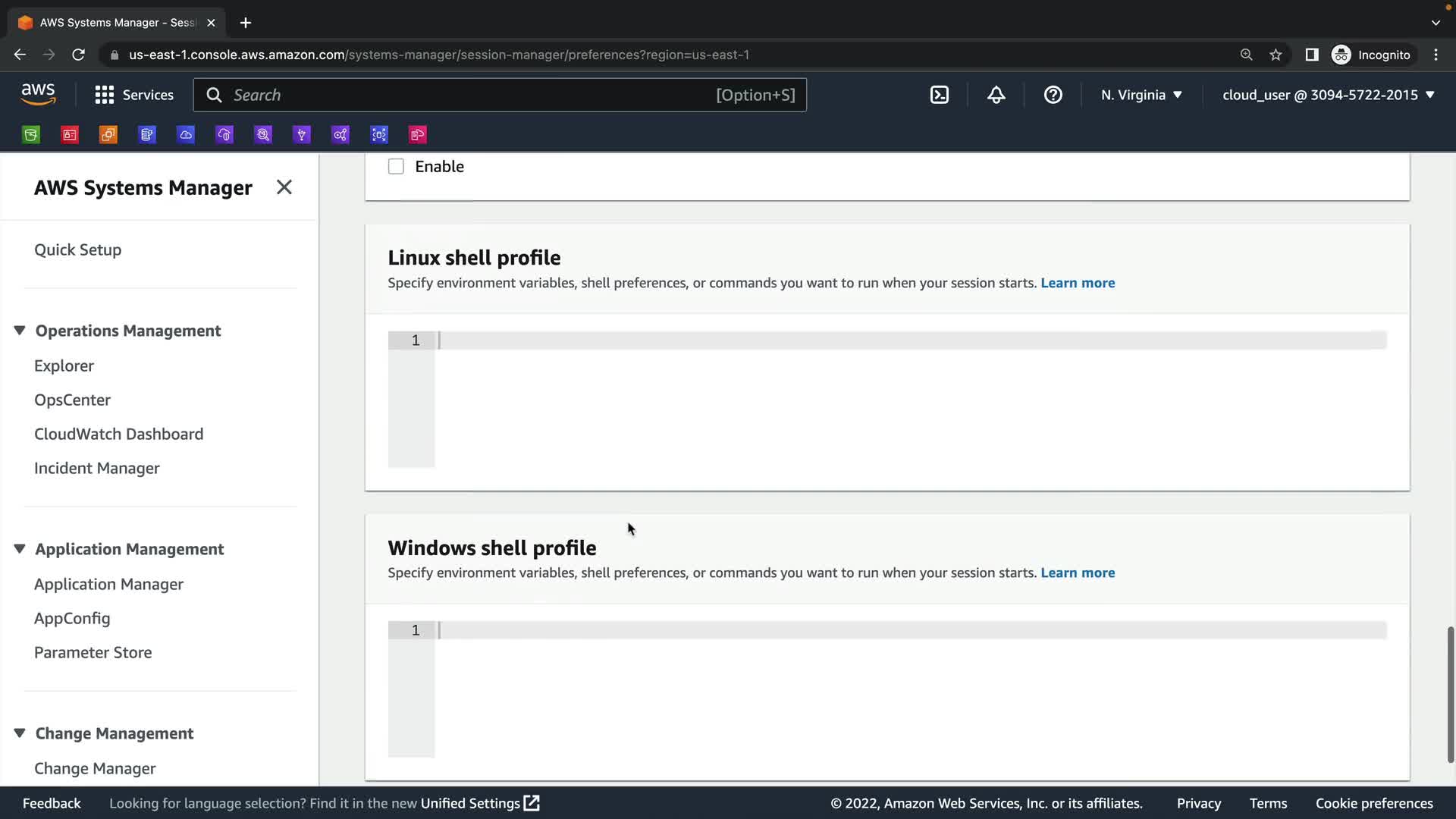Click the page vertical scrollbar thumb
The width and height of the screenshot is (1456, 819).
point(1450,694)
